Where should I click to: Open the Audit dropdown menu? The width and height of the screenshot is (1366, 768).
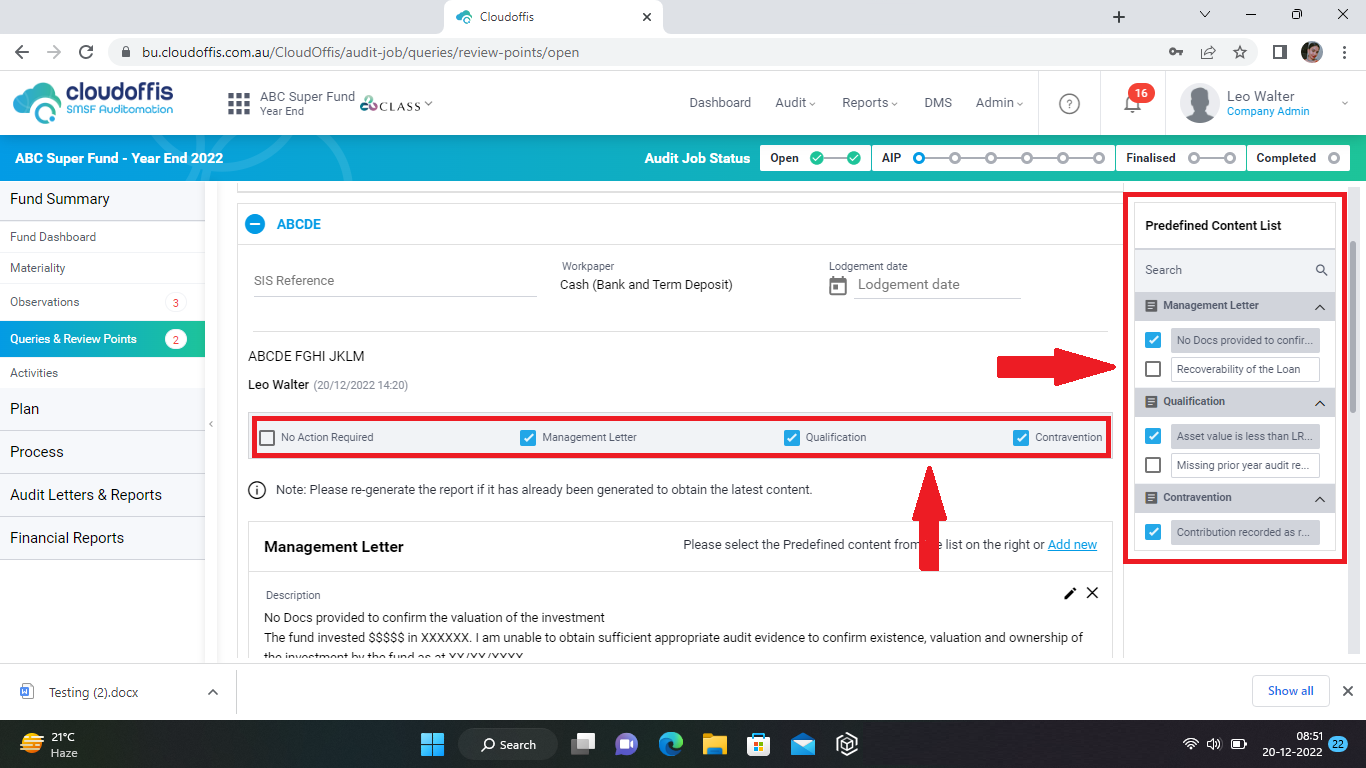coord(795,103)
